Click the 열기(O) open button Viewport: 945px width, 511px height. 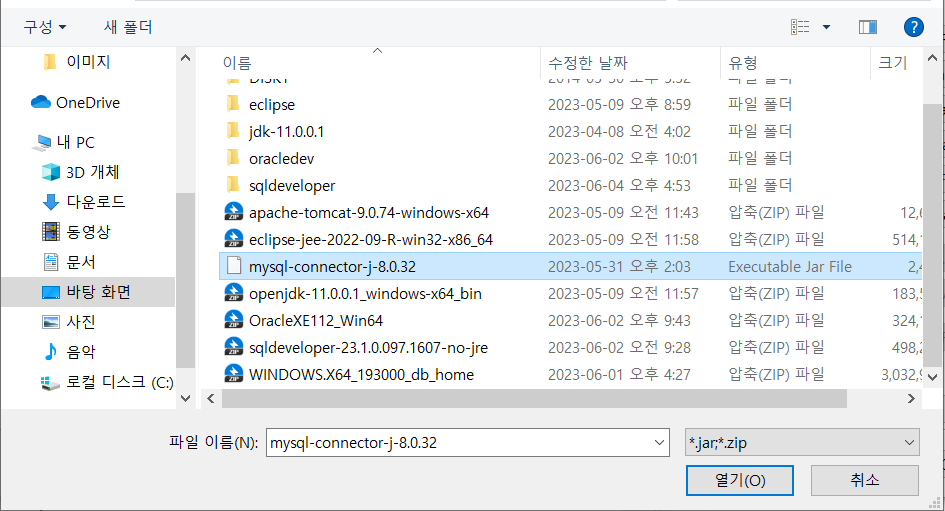click(x=739, y=480)
